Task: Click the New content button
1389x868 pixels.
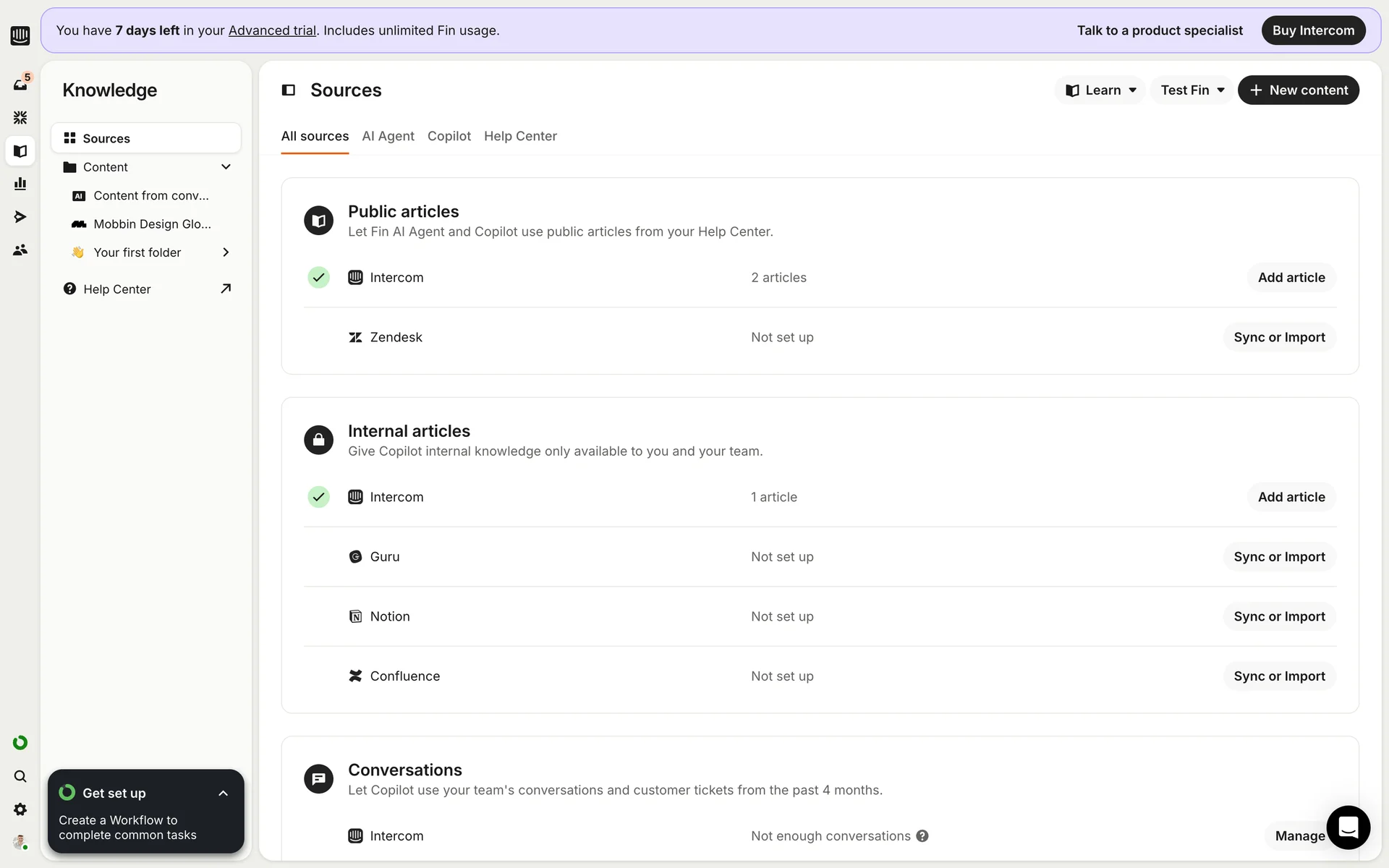Action: tap(1298, 90)
